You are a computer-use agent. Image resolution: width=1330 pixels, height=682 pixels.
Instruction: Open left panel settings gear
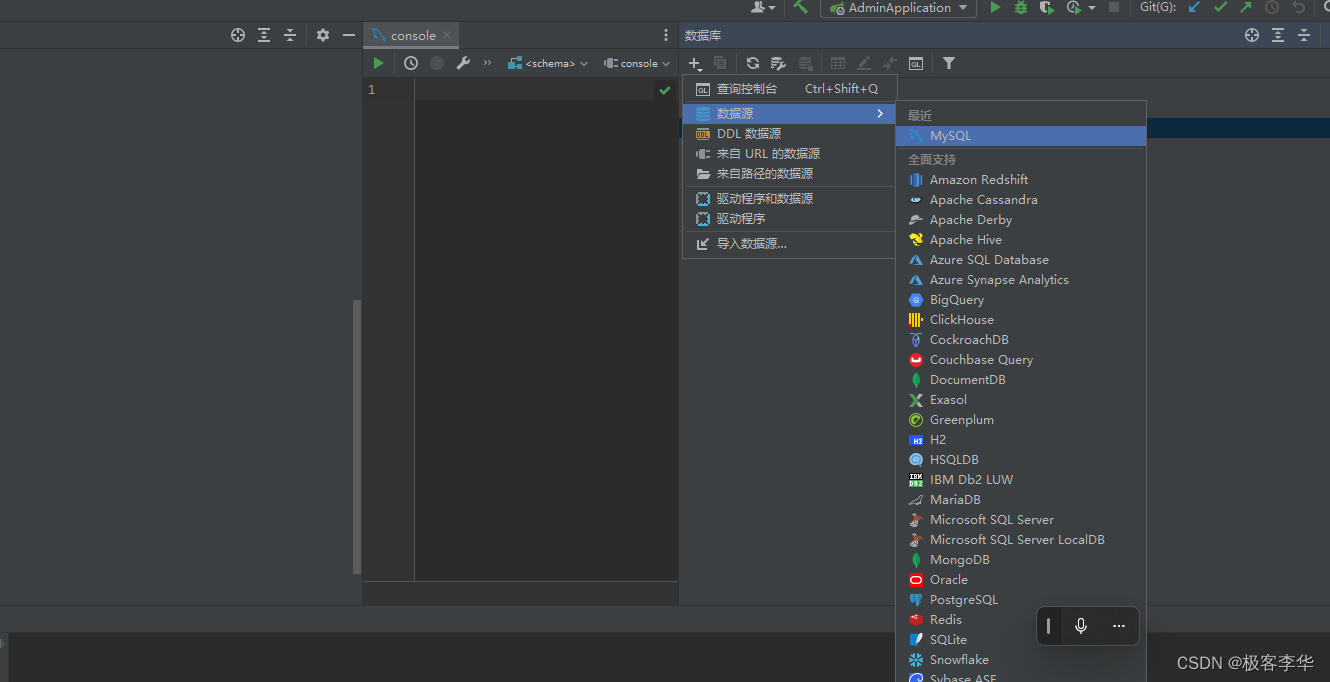coord(323,35)
